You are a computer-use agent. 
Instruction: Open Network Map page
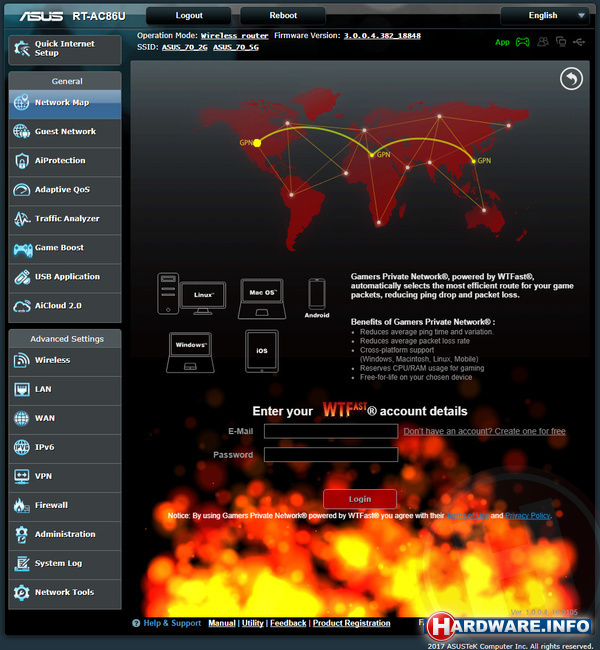click(65, 103)
